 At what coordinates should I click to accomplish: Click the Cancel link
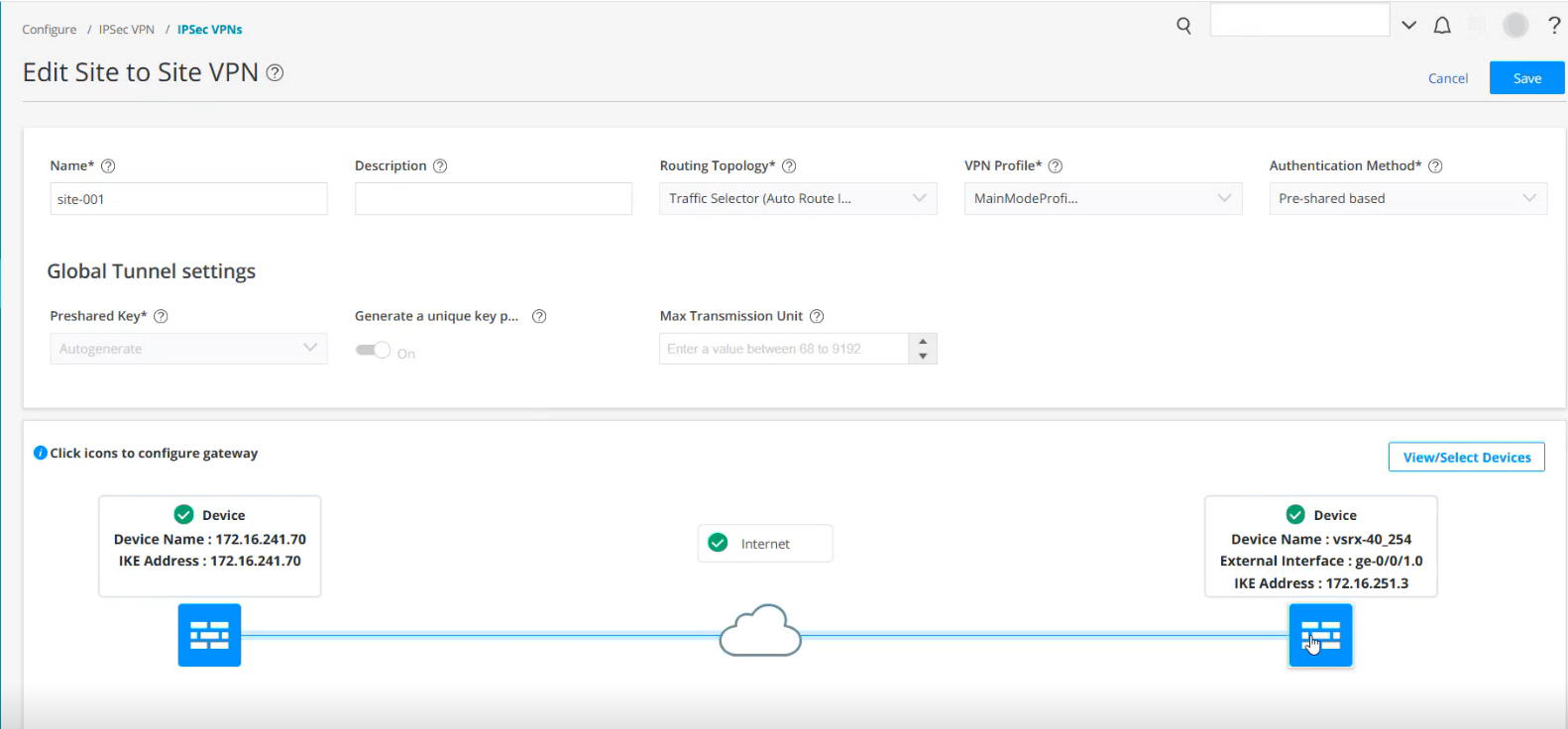pyautogui.click(x=1448, y=78)
